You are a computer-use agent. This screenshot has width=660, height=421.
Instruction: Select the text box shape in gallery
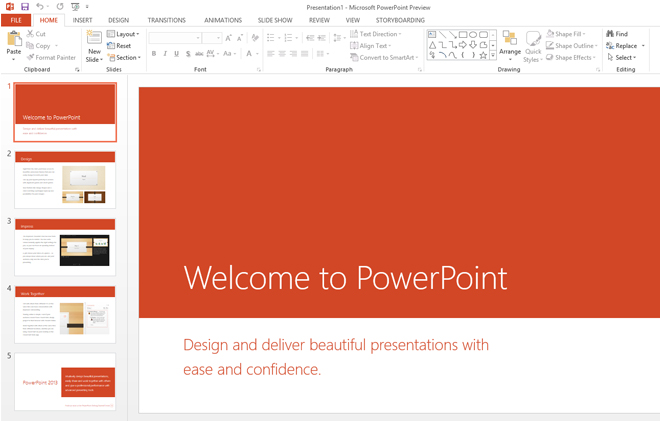(x=432, y=35)
